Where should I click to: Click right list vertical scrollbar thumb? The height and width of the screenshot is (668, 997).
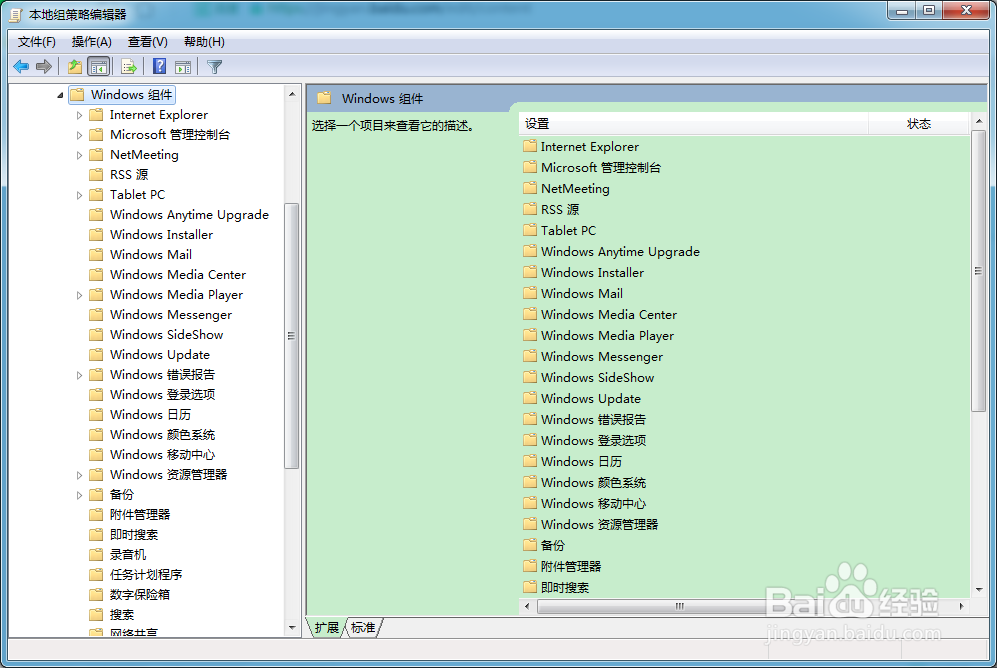(978, 271)
